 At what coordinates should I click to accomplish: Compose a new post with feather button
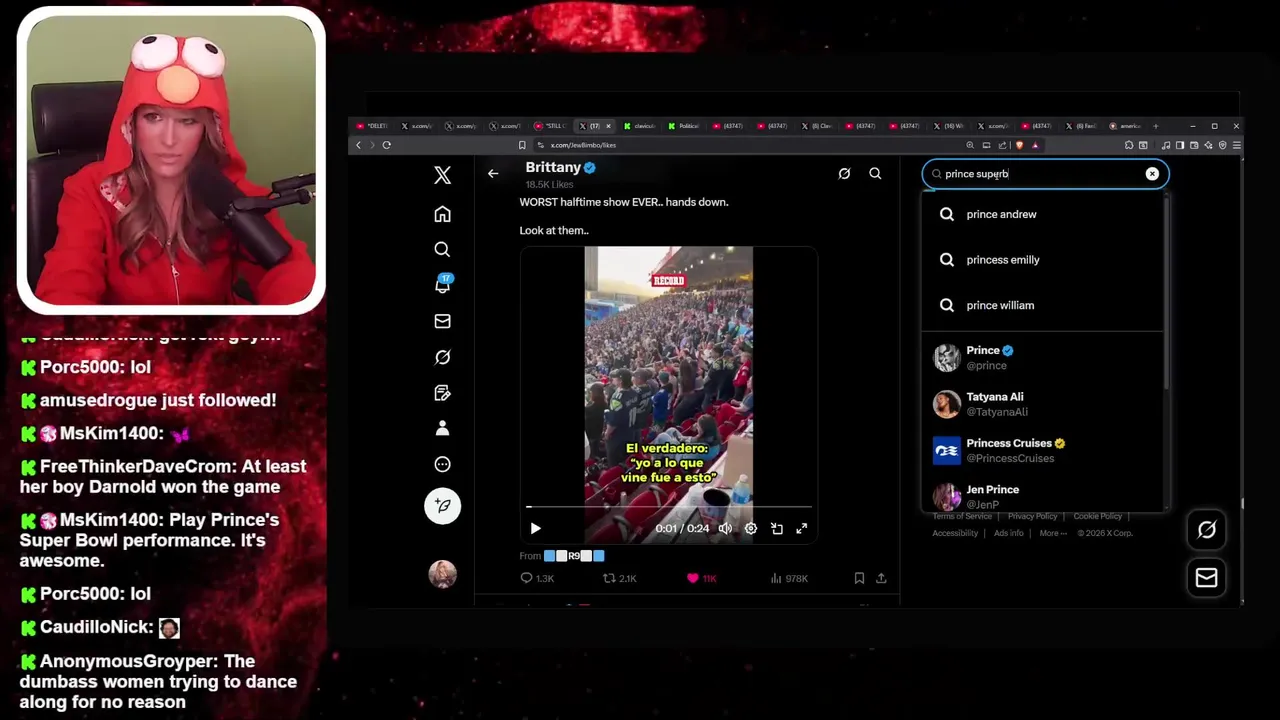442,506
